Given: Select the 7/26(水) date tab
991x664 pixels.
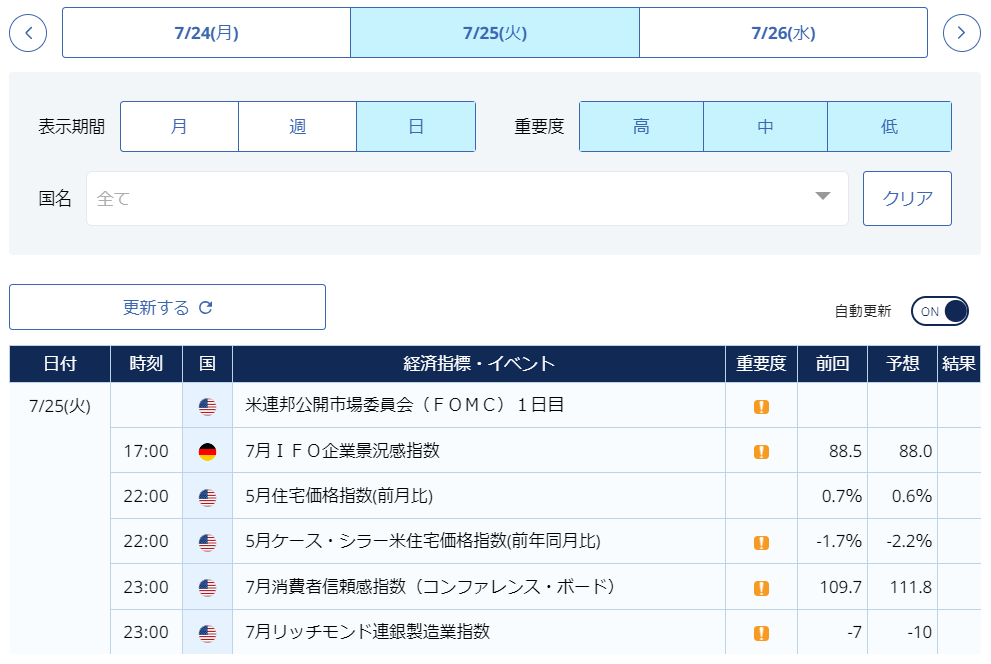Looking at the screenshot, I should click(x=783, y=33).
